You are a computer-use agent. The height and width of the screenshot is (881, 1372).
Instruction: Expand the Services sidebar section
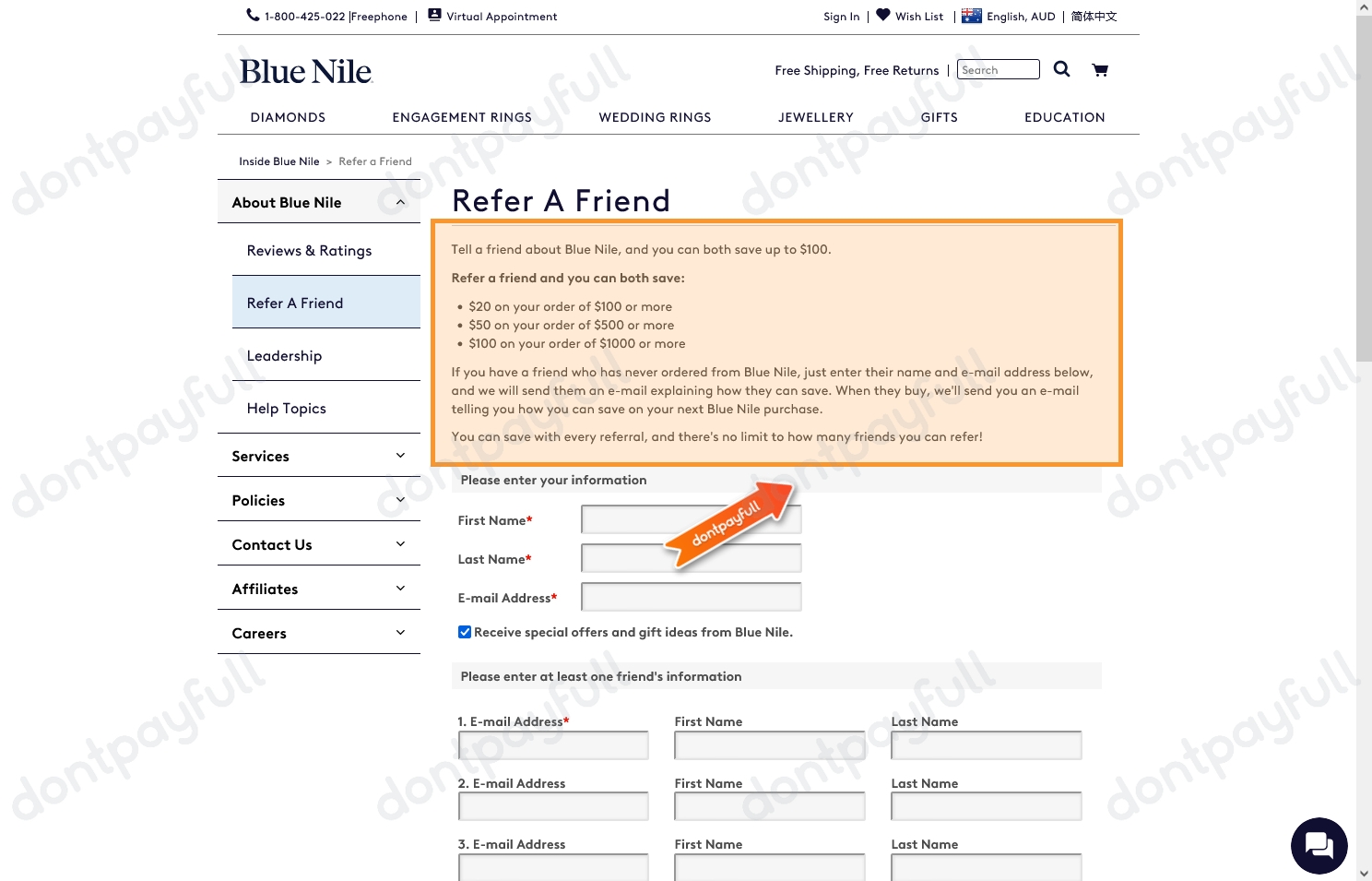click(400, 456)
